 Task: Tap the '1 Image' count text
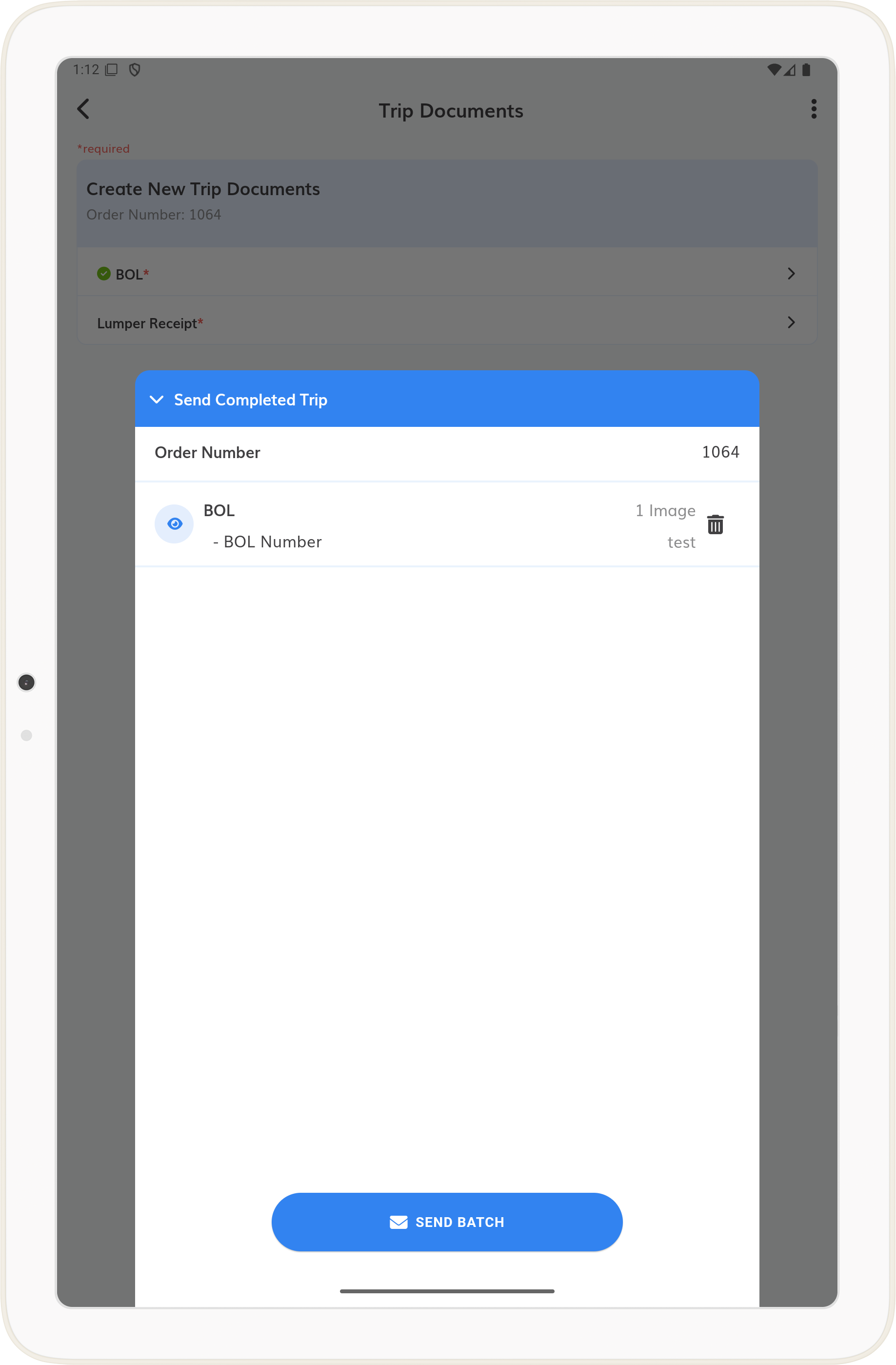pos(665,510)
